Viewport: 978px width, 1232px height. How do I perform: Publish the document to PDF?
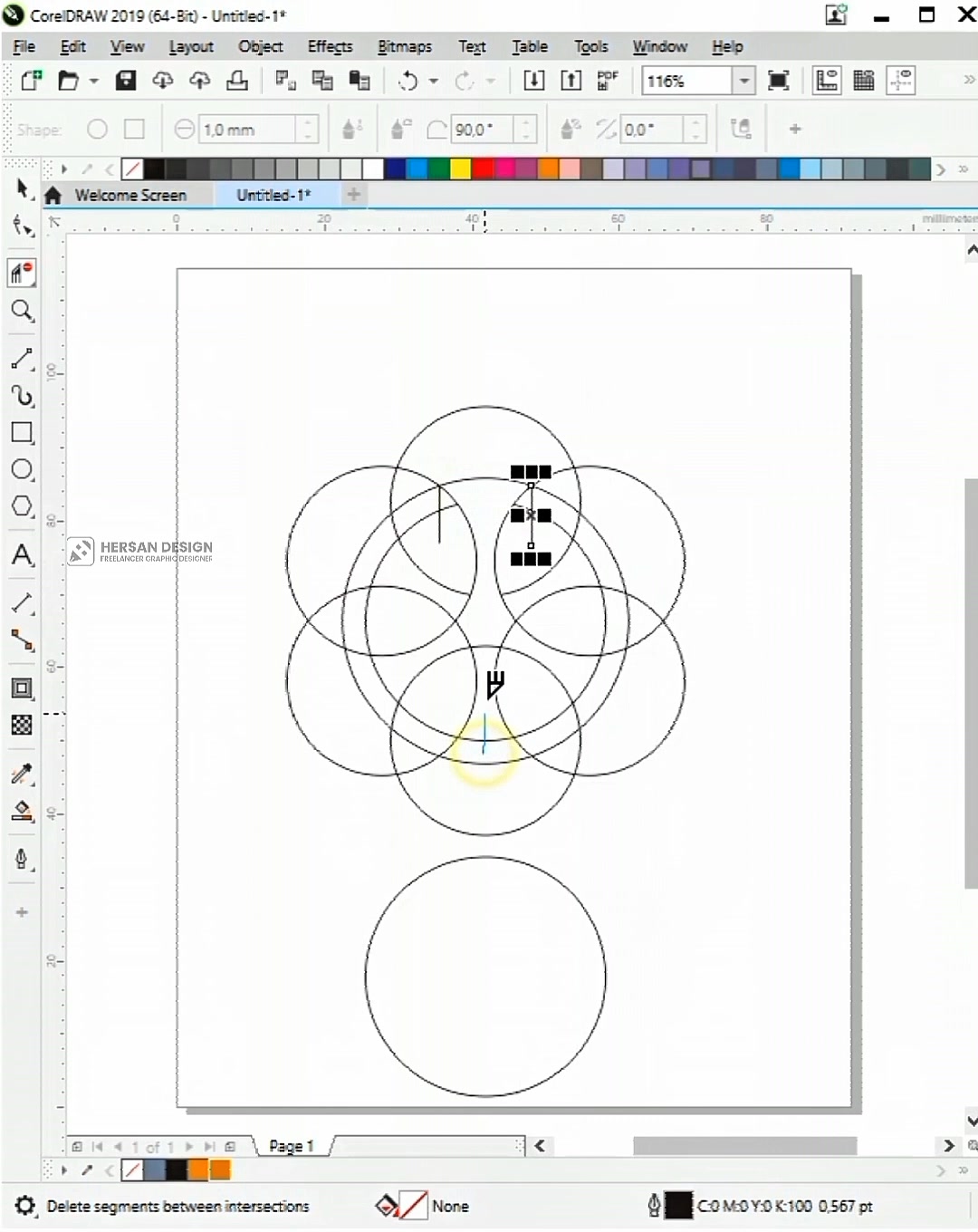tap(608, 81)
